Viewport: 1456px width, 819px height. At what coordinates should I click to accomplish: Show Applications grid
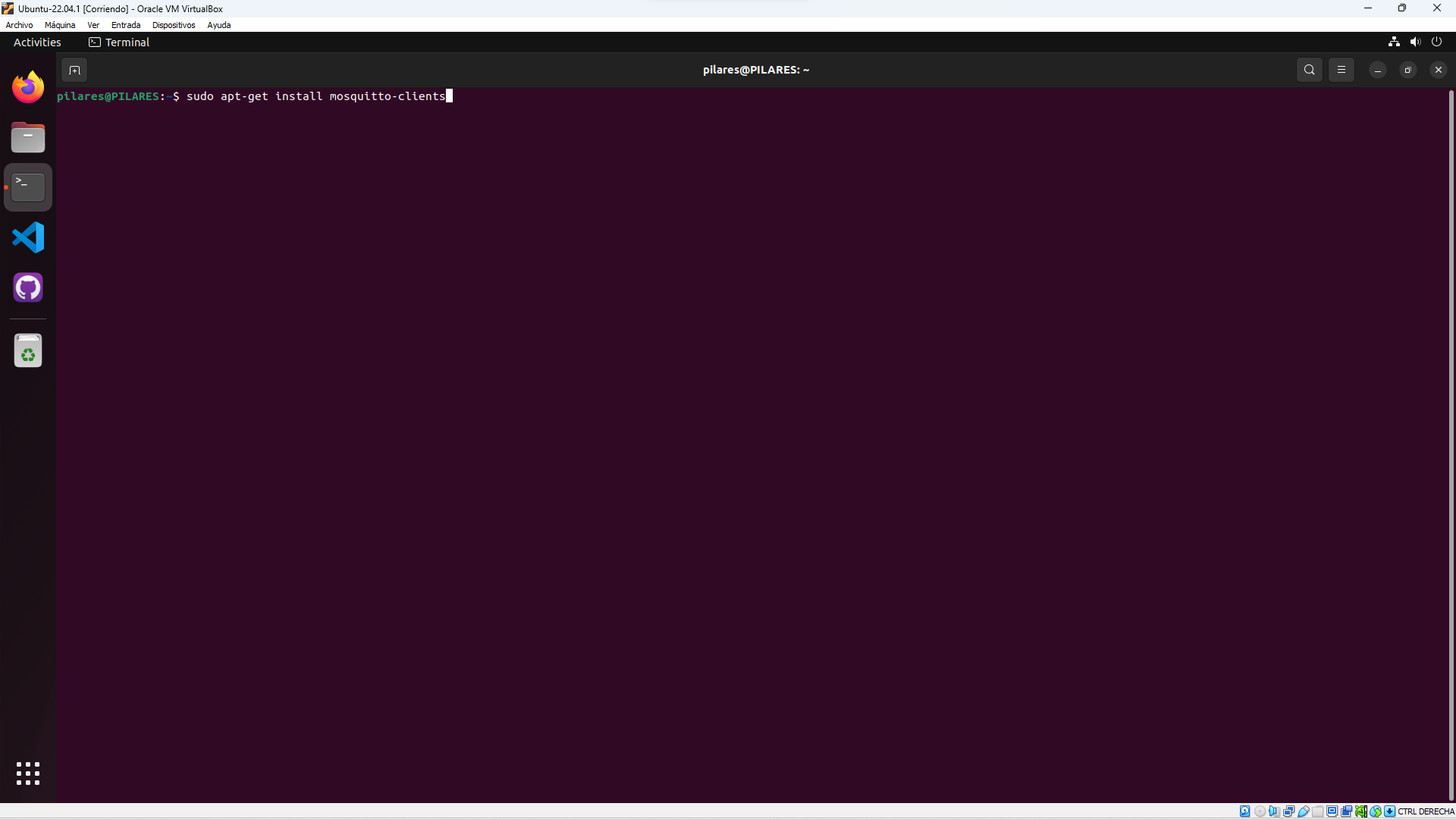28,773
